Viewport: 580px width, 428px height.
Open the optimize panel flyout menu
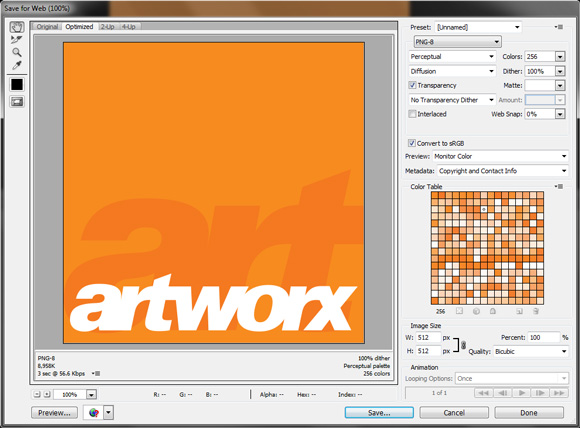click(559, 27)
